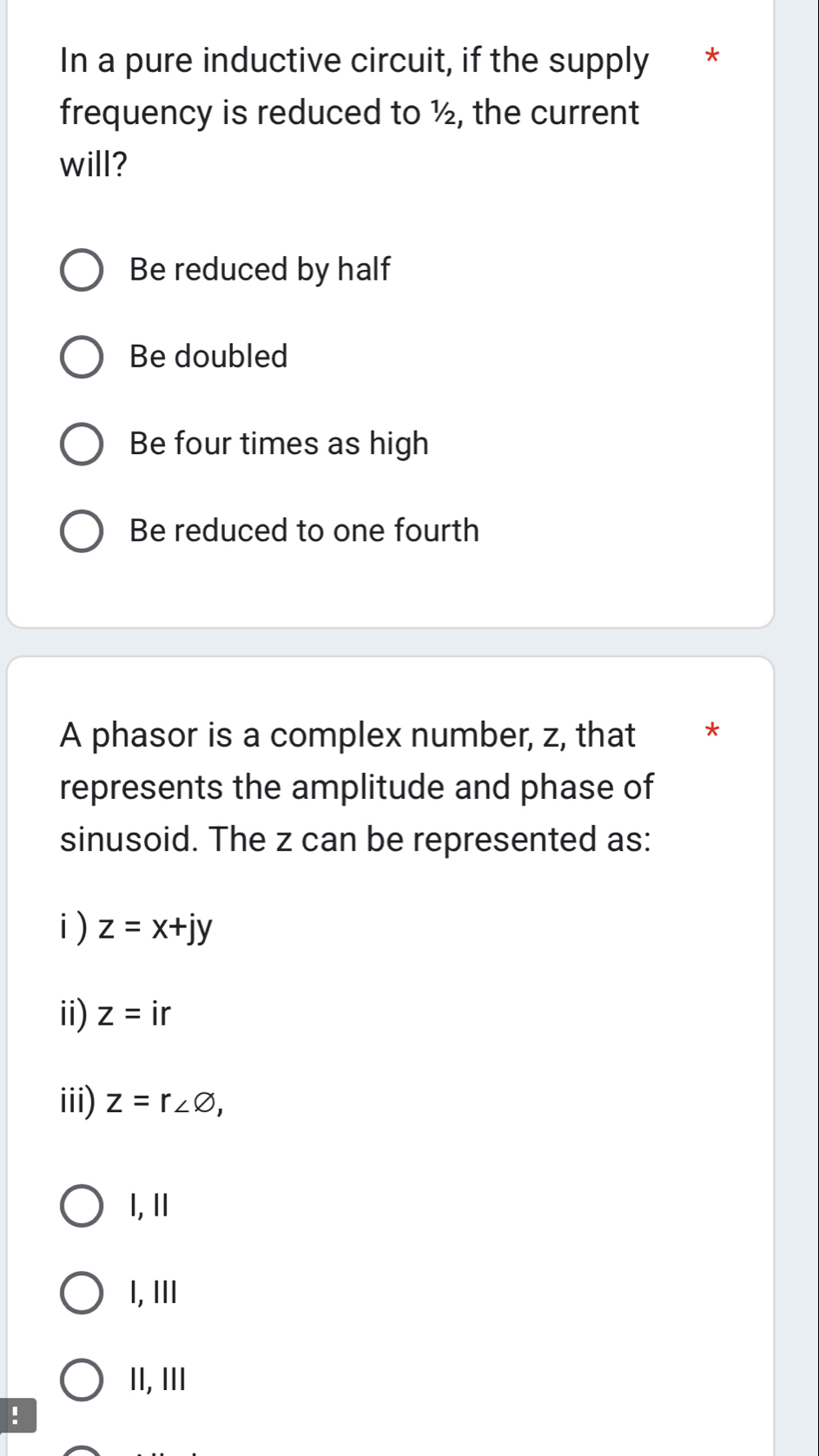Pick the "II, III" radio button

(82, 1380)
